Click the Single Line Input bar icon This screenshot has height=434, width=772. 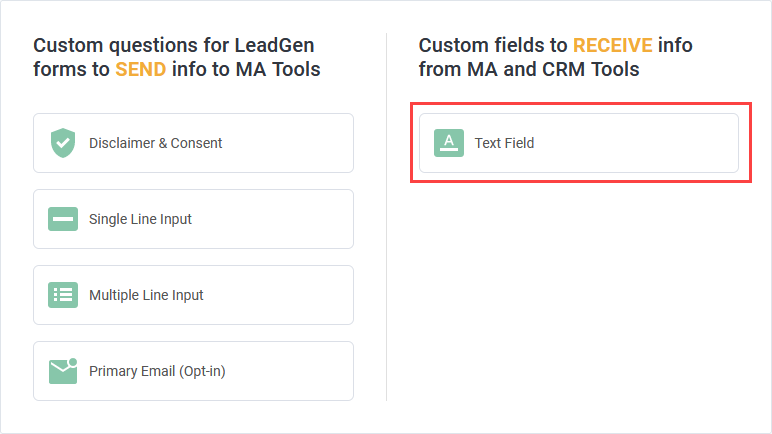pos(63,219)
